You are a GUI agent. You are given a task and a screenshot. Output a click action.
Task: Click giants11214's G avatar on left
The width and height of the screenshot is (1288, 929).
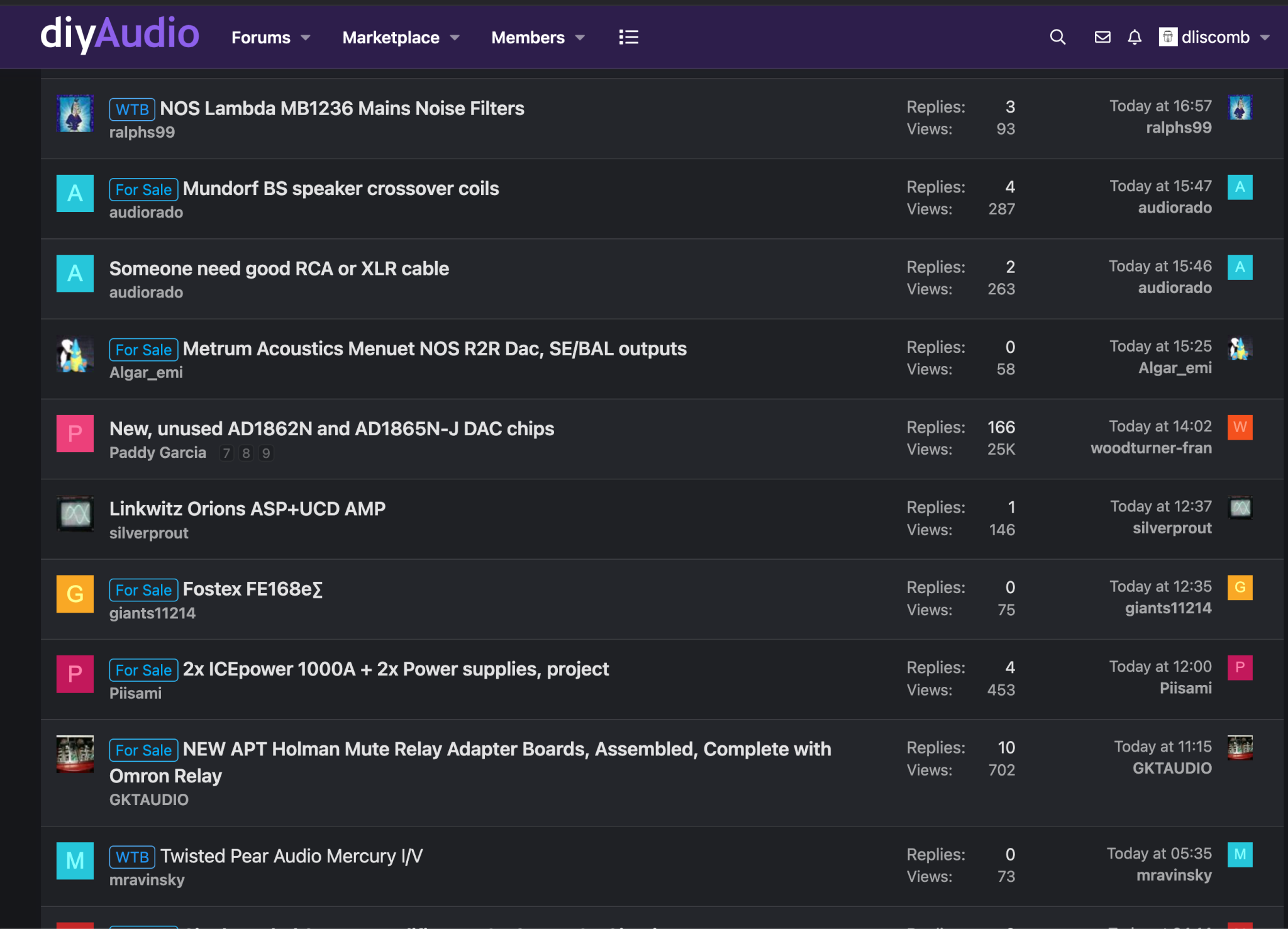point(75,594)
